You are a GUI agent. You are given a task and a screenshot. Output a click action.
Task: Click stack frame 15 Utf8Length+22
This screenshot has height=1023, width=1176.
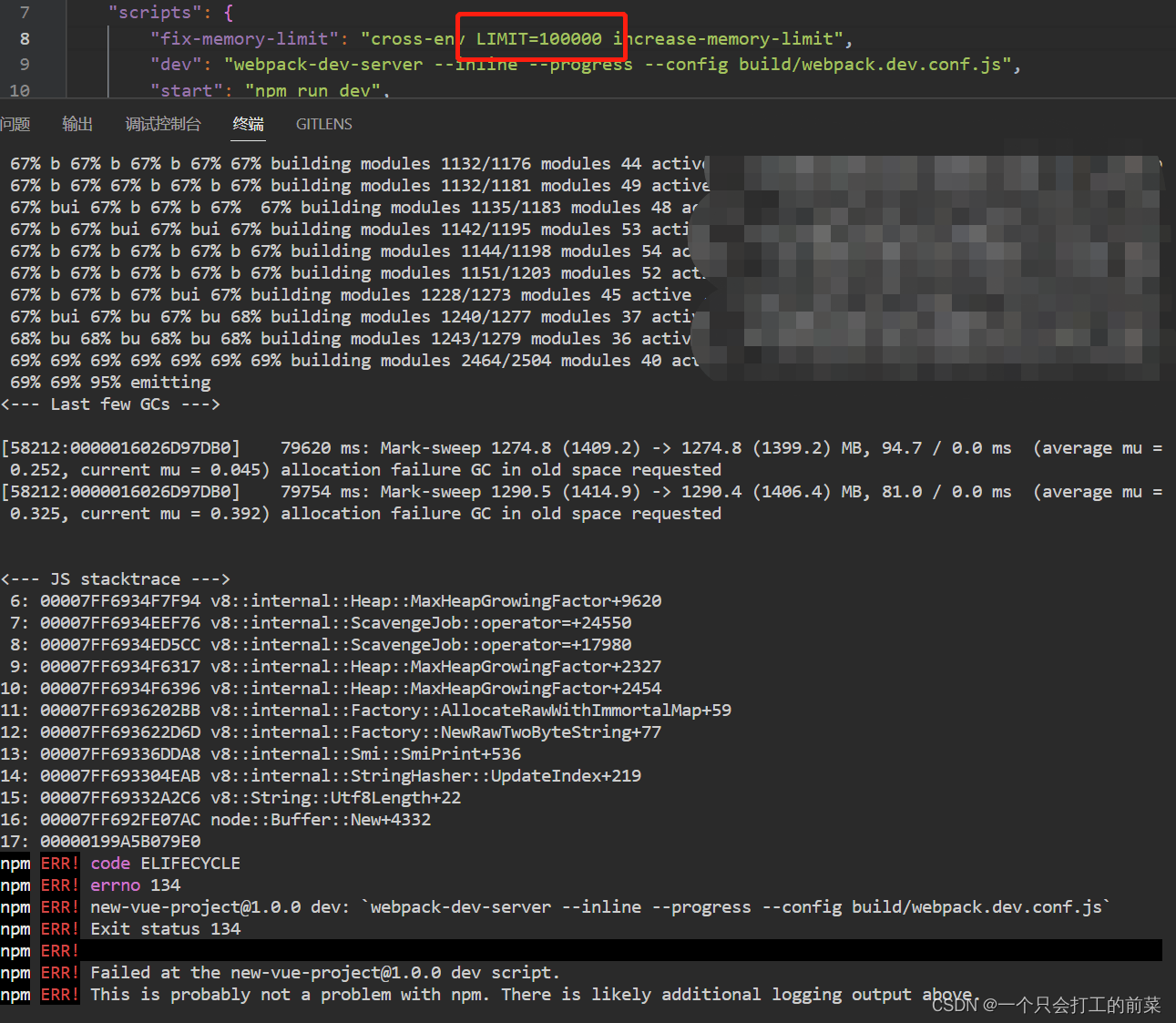pyautogui.click(x=230, y=798)
